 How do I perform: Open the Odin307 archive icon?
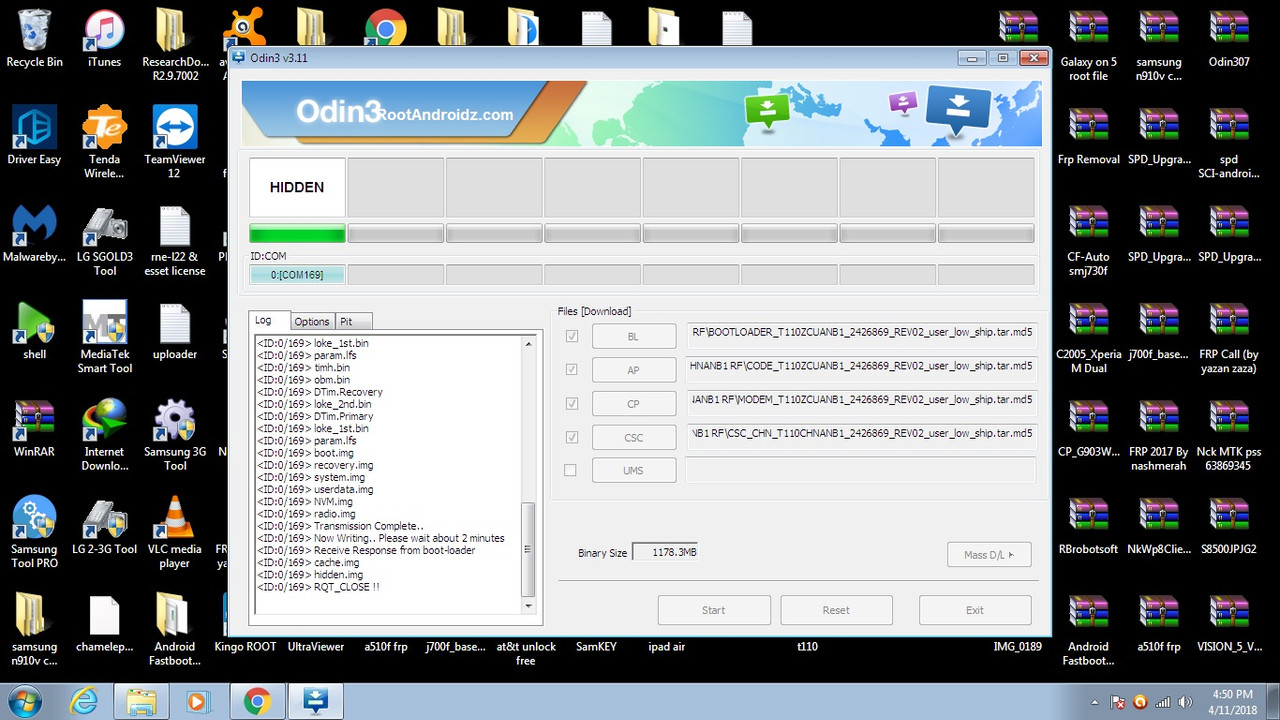coord(1229,39)
